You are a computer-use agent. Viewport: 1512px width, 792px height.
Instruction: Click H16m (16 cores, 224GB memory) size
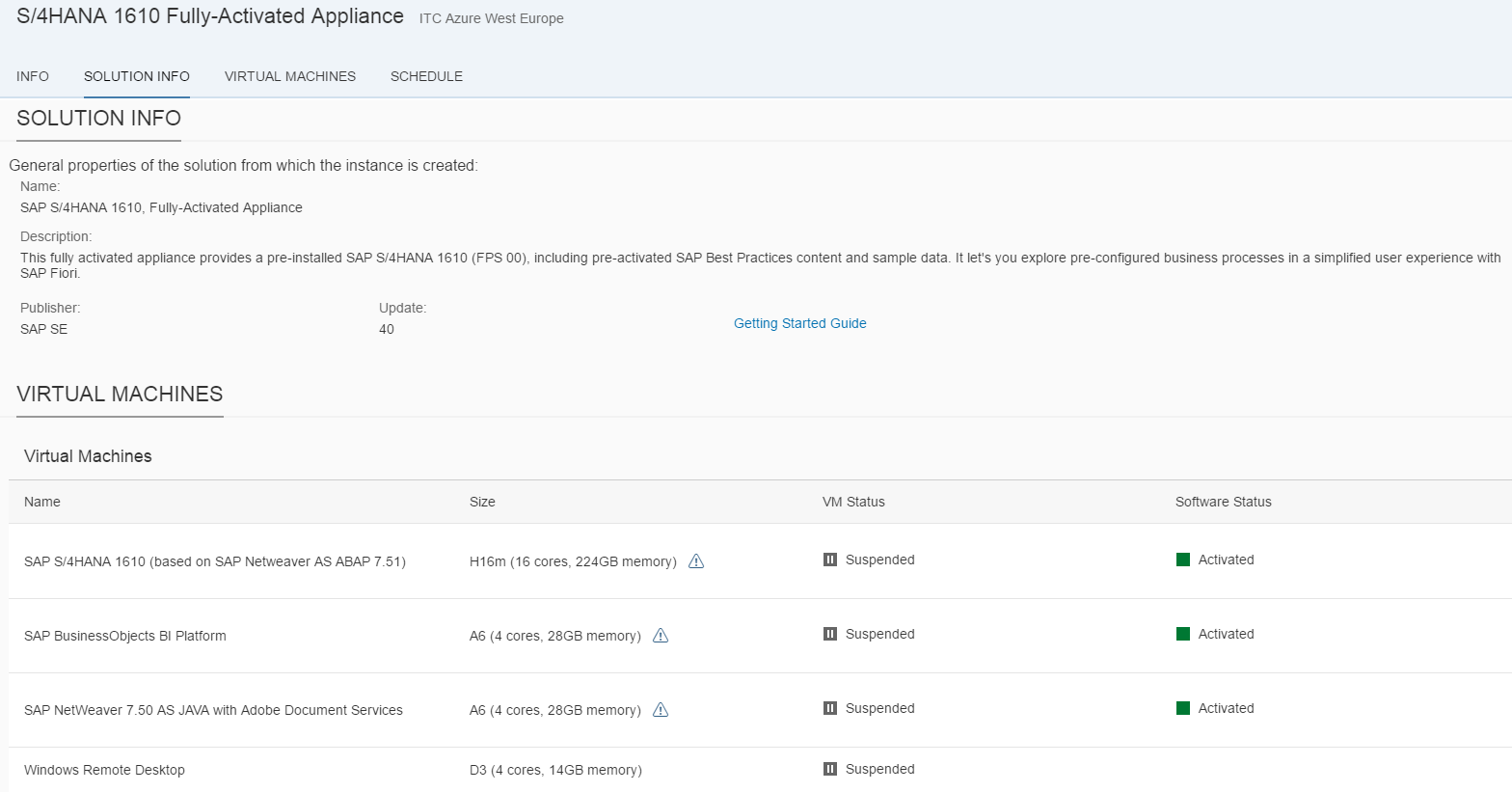click(x=573, y=561)
